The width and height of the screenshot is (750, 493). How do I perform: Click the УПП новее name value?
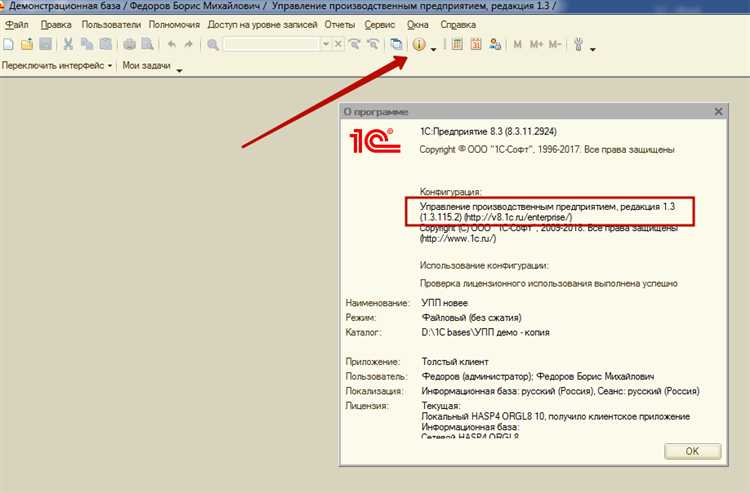pos(444,303)
